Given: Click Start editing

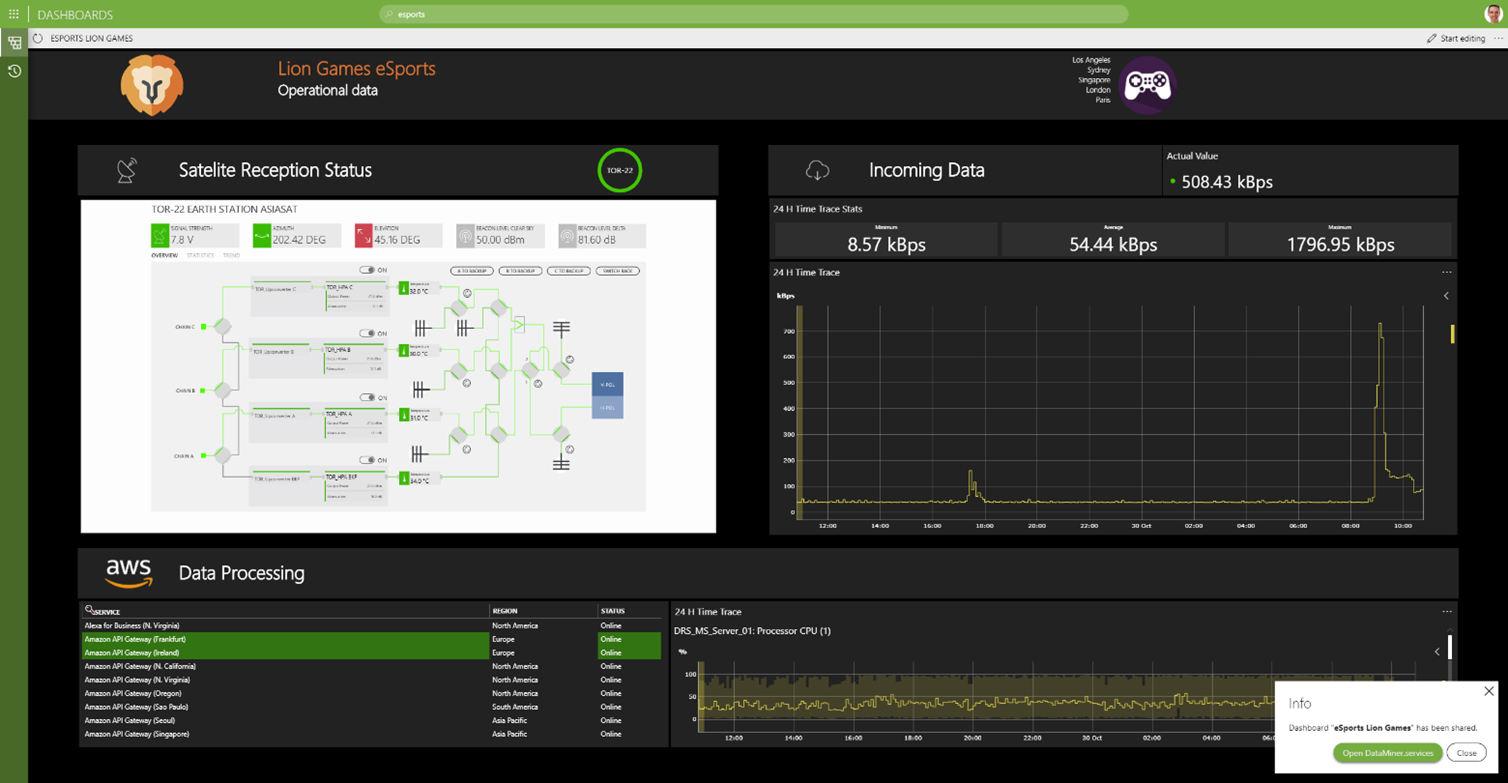Looking at the screenshot, I should (x=1455, y=38).
